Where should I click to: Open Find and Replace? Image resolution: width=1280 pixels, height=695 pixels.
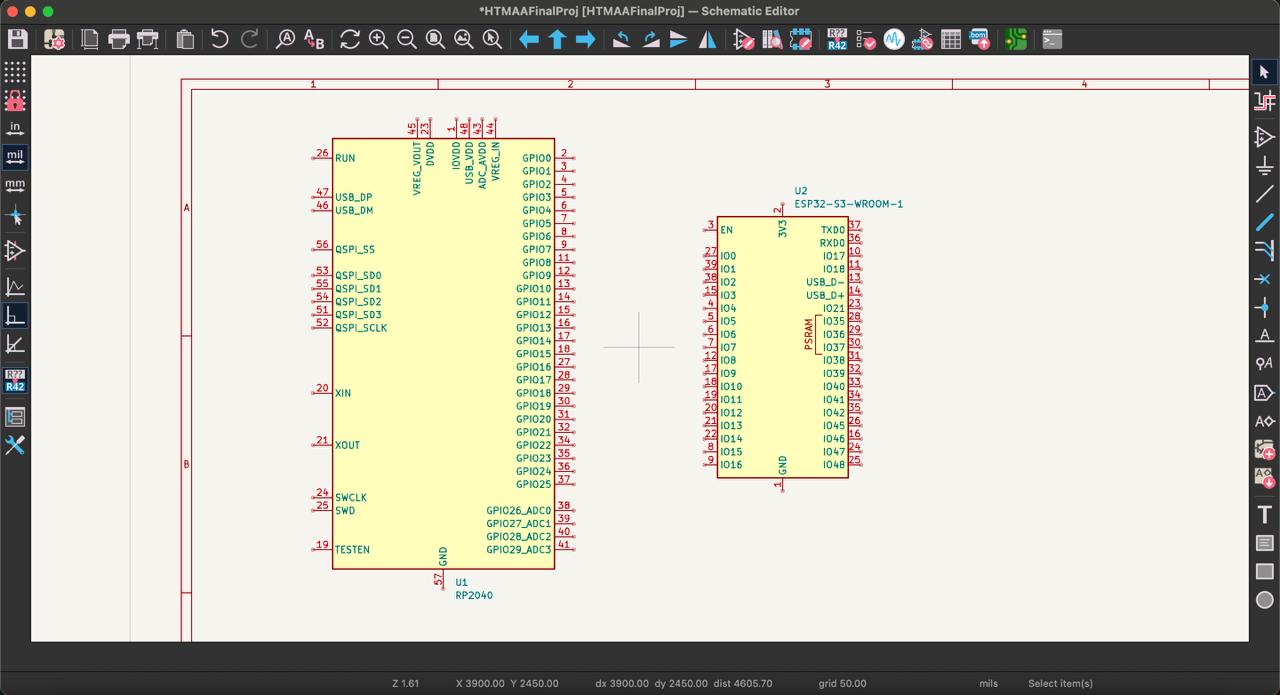click(x=314, y=40)
